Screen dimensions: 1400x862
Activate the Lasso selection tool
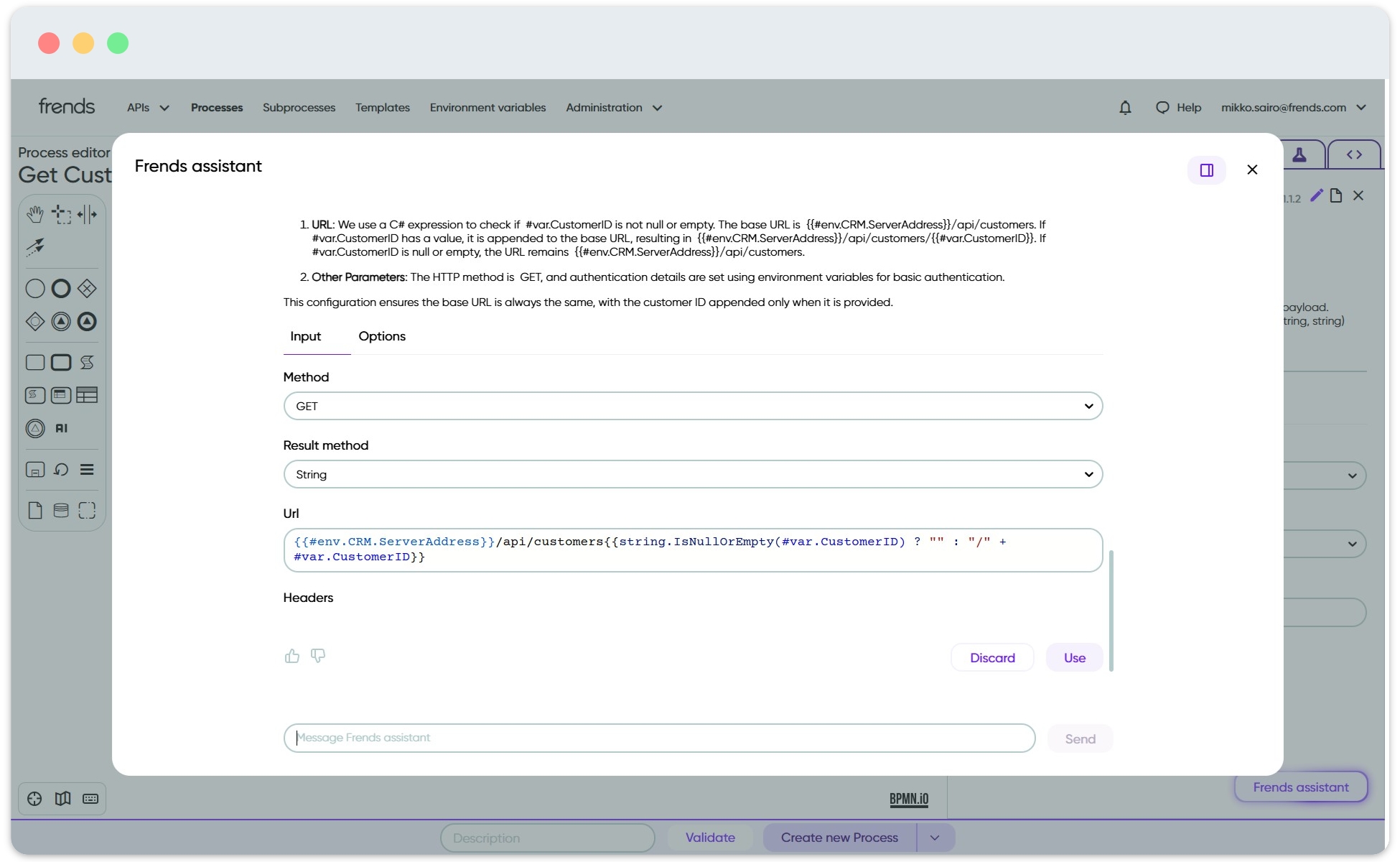click(61, 214)
